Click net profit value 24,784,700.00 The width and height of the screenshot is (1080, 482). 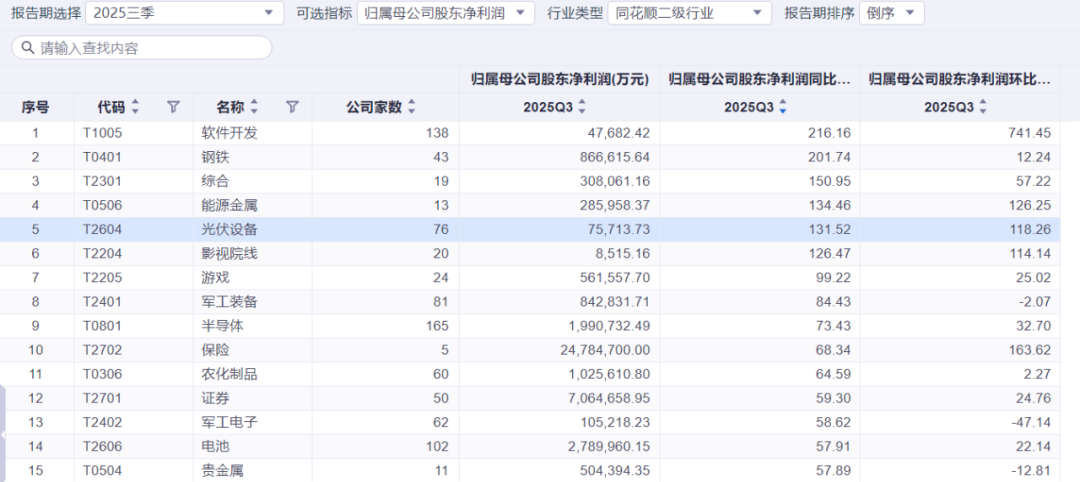point(605,350)
